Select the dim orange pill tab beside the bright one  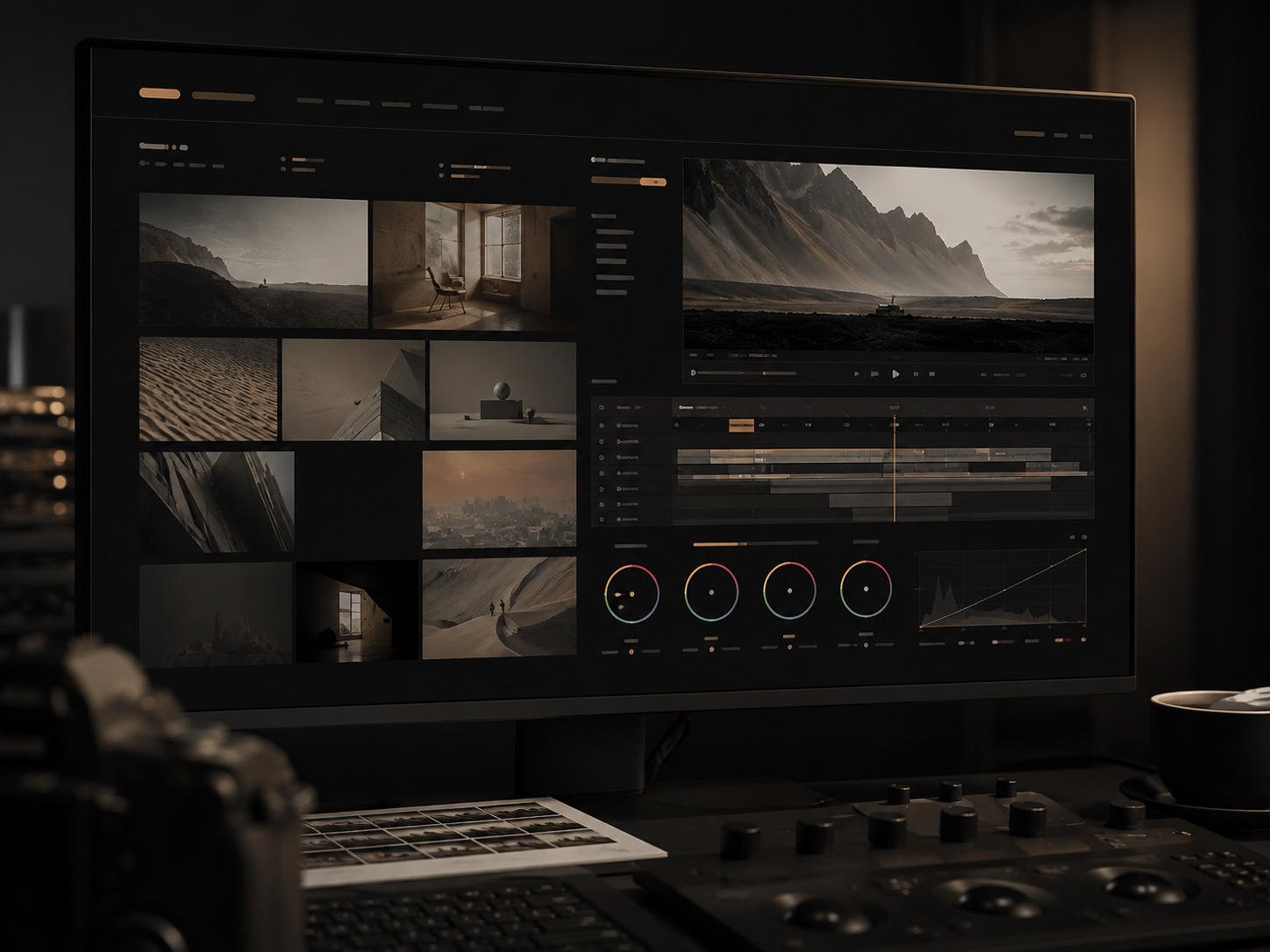tap(223, 96)
